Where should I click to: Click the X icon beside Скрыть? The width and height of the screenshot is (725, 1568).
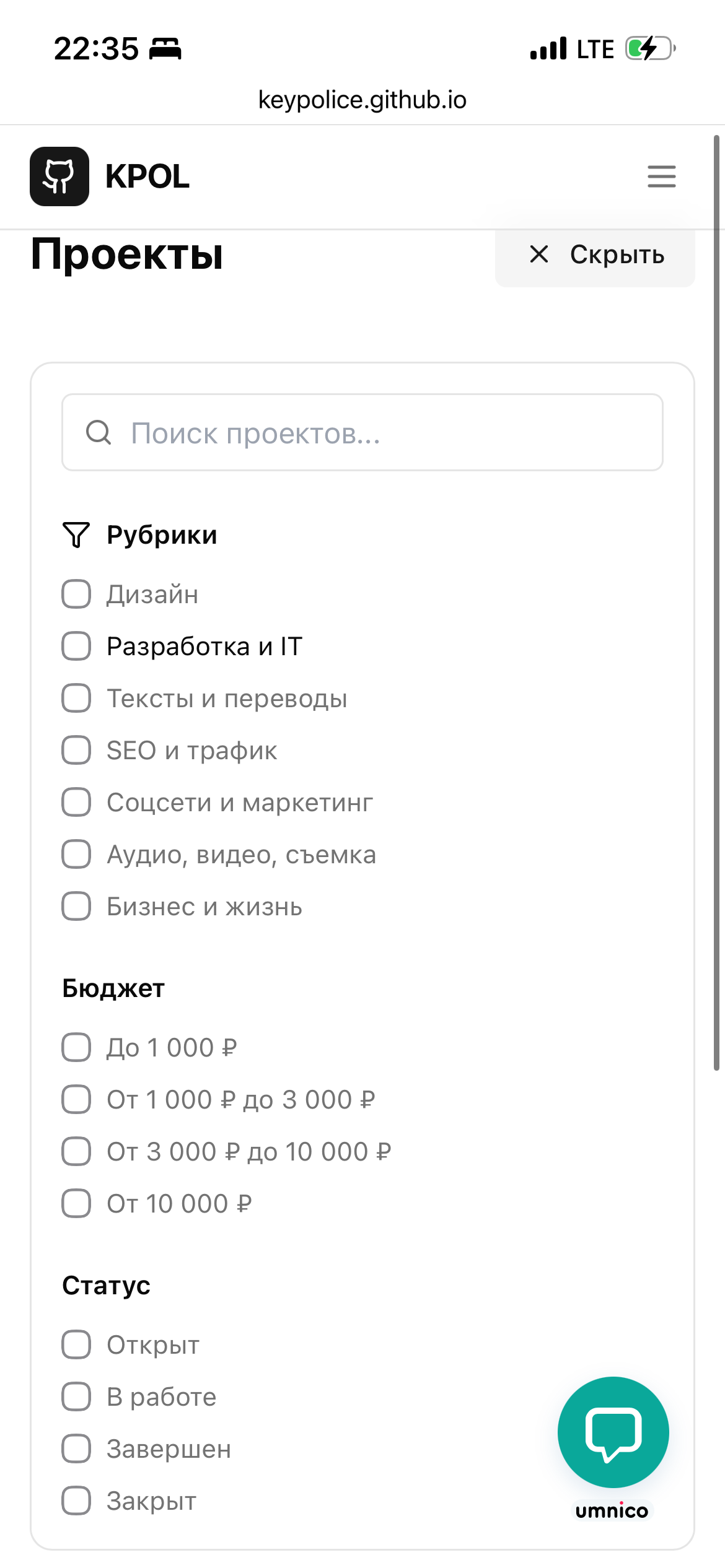540,255
